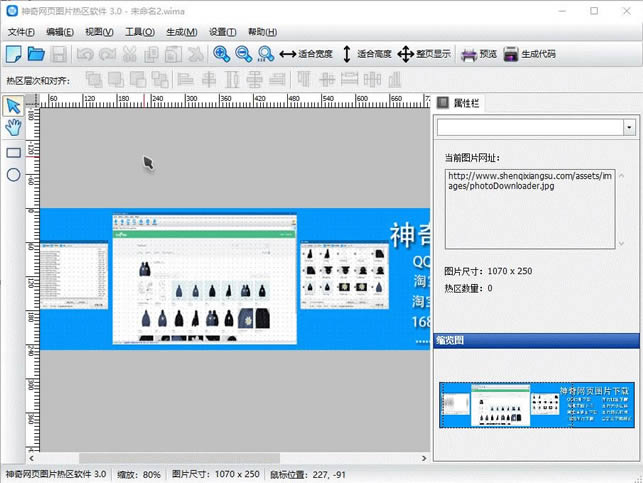Open a project with the folder icon
The width and height of the screenshot is (643, 483).
36,54
